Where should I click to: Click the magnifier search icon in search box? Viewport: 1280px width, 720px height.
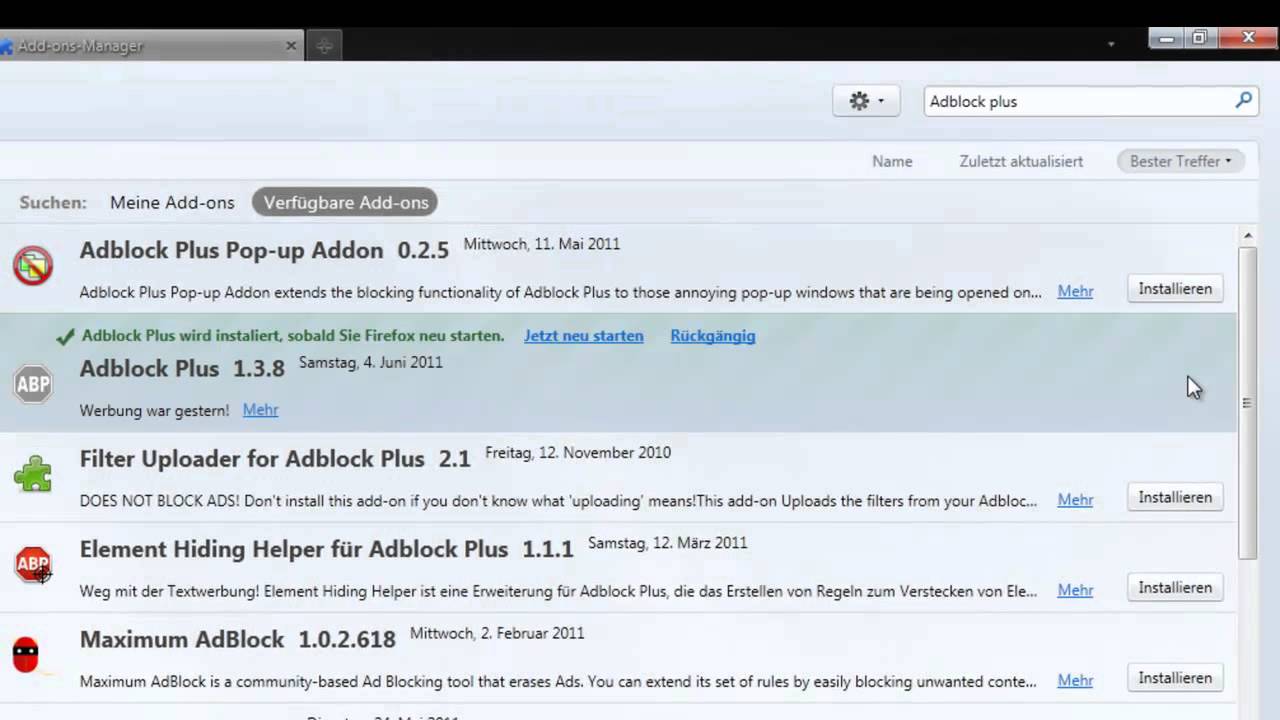coord(1243,100)
